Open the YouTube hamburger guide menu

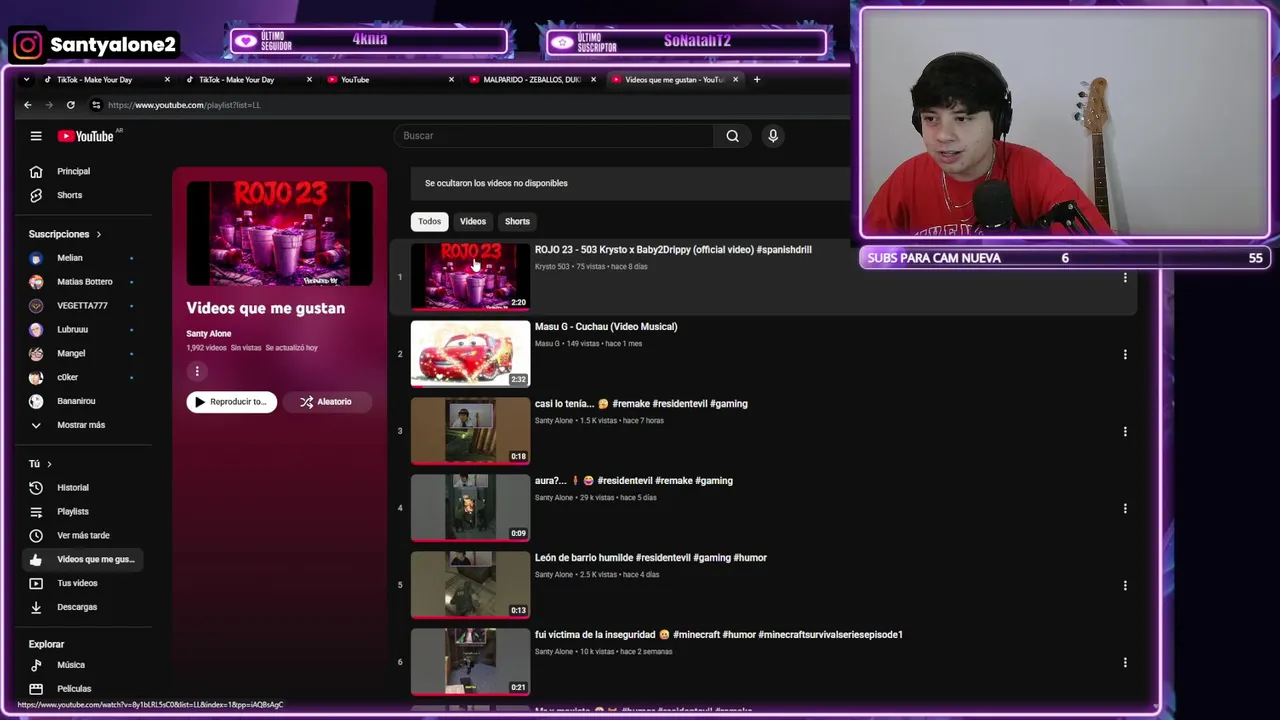(36, 136)
